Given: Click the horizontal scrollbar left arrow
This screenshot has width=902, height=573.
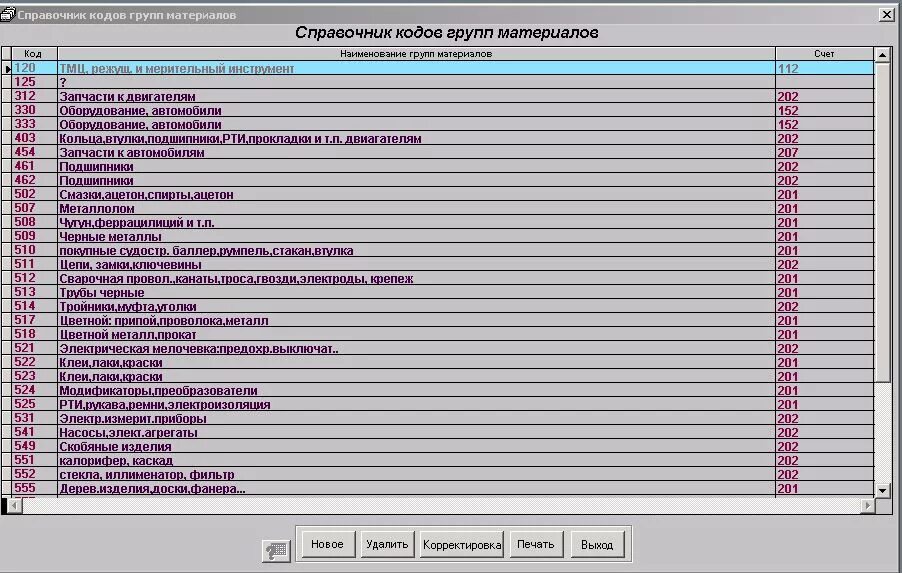Looking at the screenshot, I should 15,506.
